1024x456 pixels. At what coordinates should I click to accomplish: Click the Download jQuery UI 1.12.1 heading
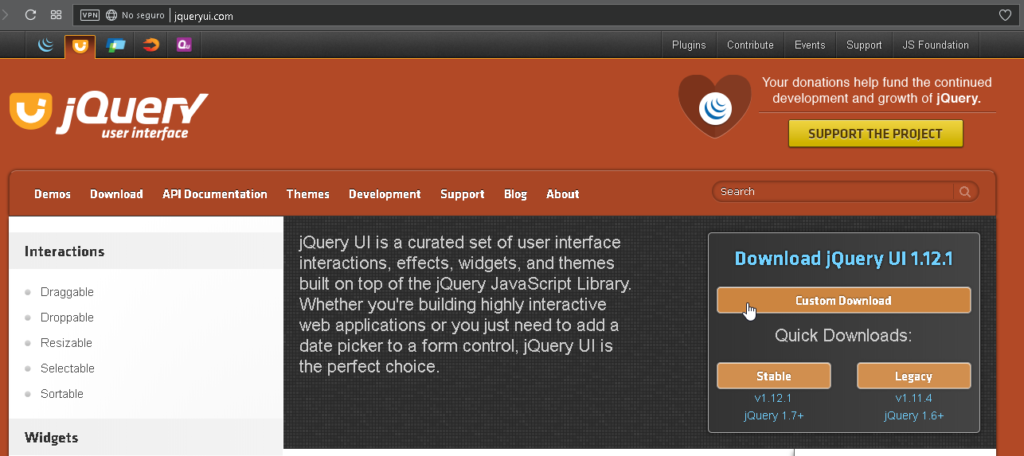[x=844, y=259]
